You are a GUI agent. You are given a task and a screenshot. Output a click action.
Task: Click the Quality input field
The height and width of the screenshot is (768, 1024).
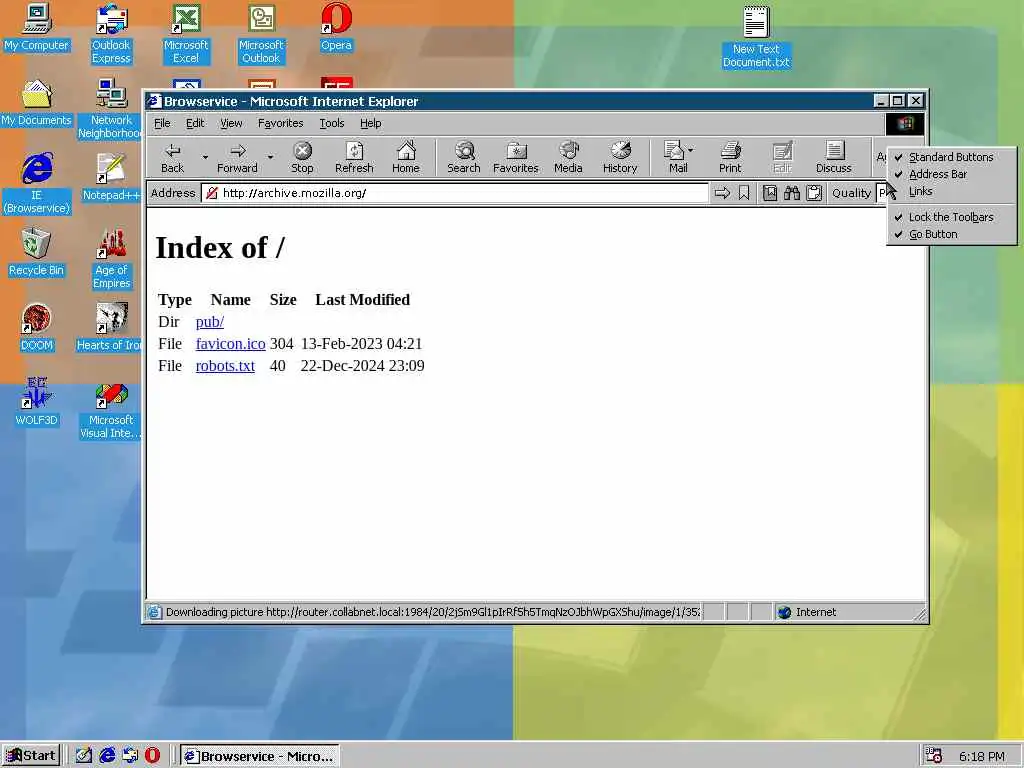click(883, 193)
